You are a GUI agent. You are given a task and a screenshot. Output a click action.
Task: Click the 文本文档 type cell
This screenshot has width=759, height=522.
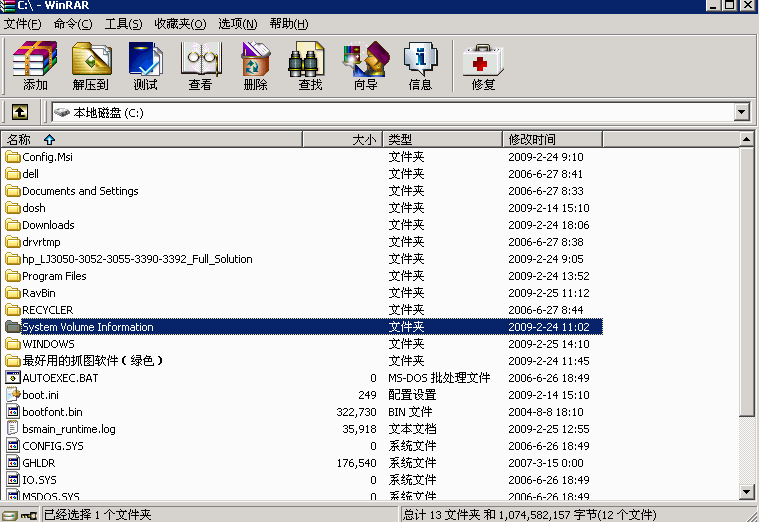pyautogui.click(x=412, y=429)
